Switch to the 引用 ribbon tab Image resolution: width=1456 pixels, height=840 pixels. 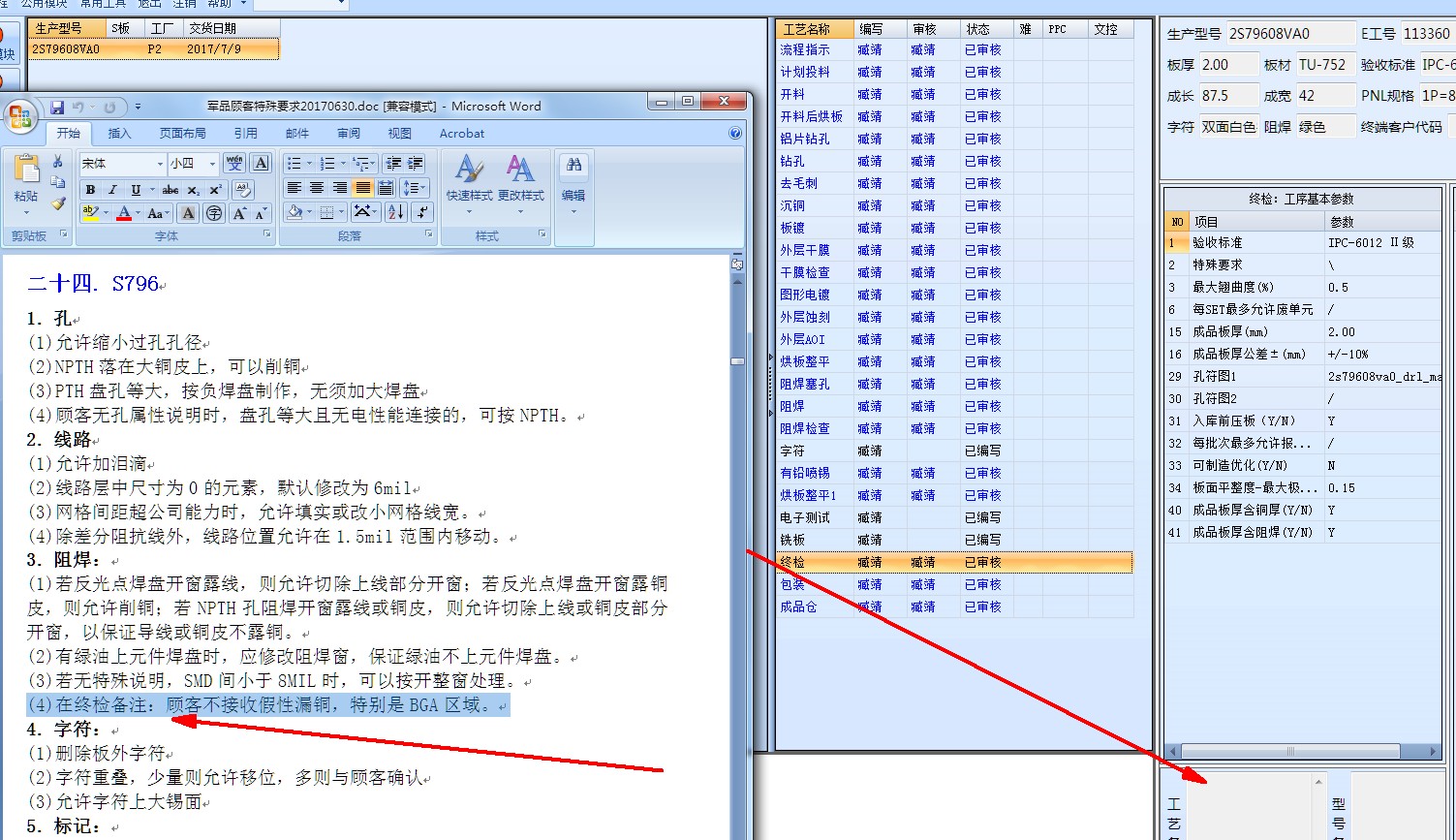pyautogui.click(x=246, y=134)
